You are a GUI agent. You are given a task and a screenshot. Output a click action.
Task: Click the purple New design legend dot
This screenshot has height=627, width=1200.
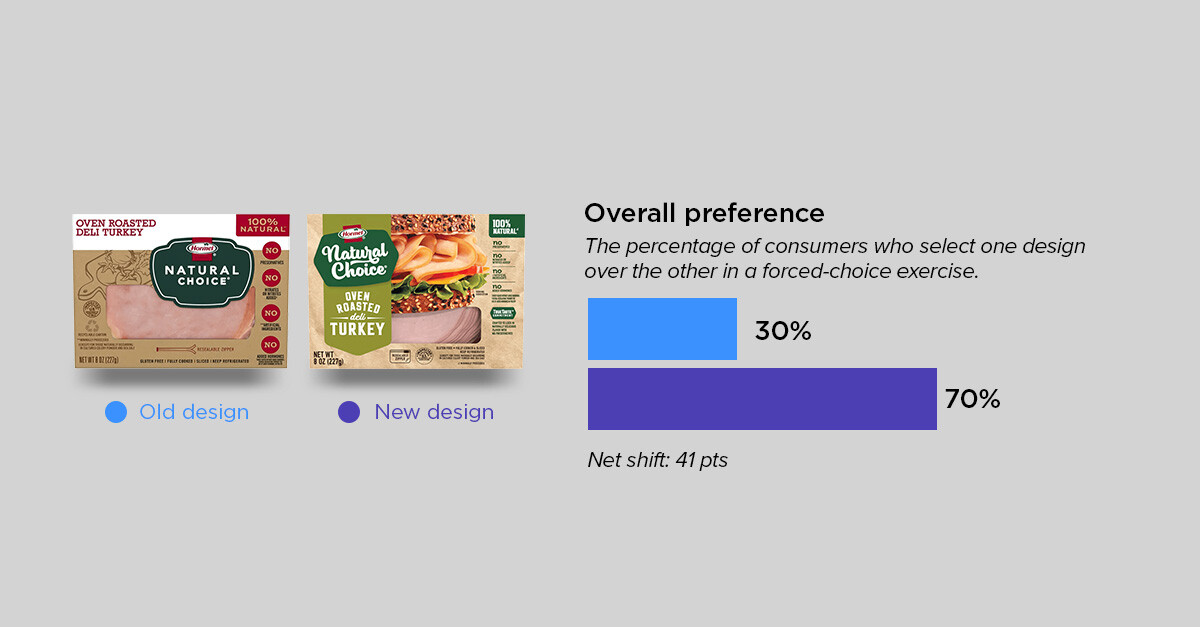pyautogui.click(x=349, y=412)
